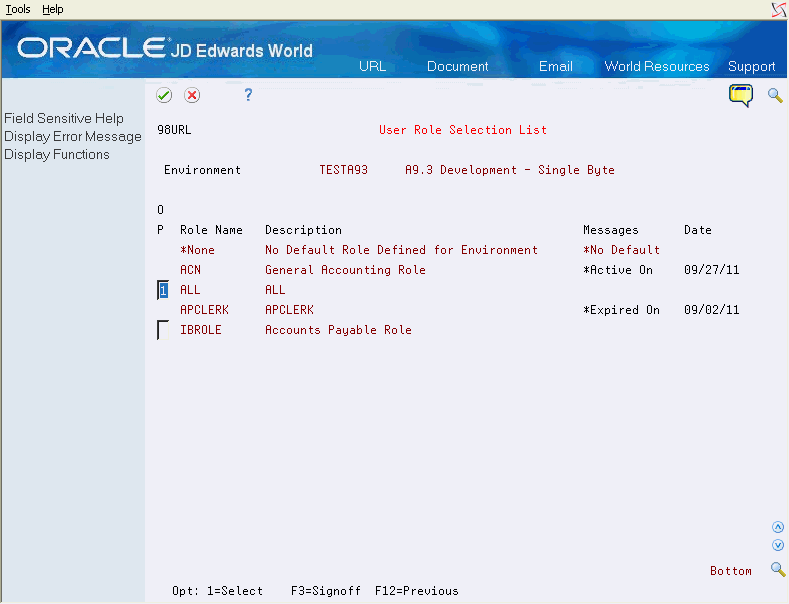789x604 pixels.
Task: Click the General Accounting Role description
Action: pos(345,270)
